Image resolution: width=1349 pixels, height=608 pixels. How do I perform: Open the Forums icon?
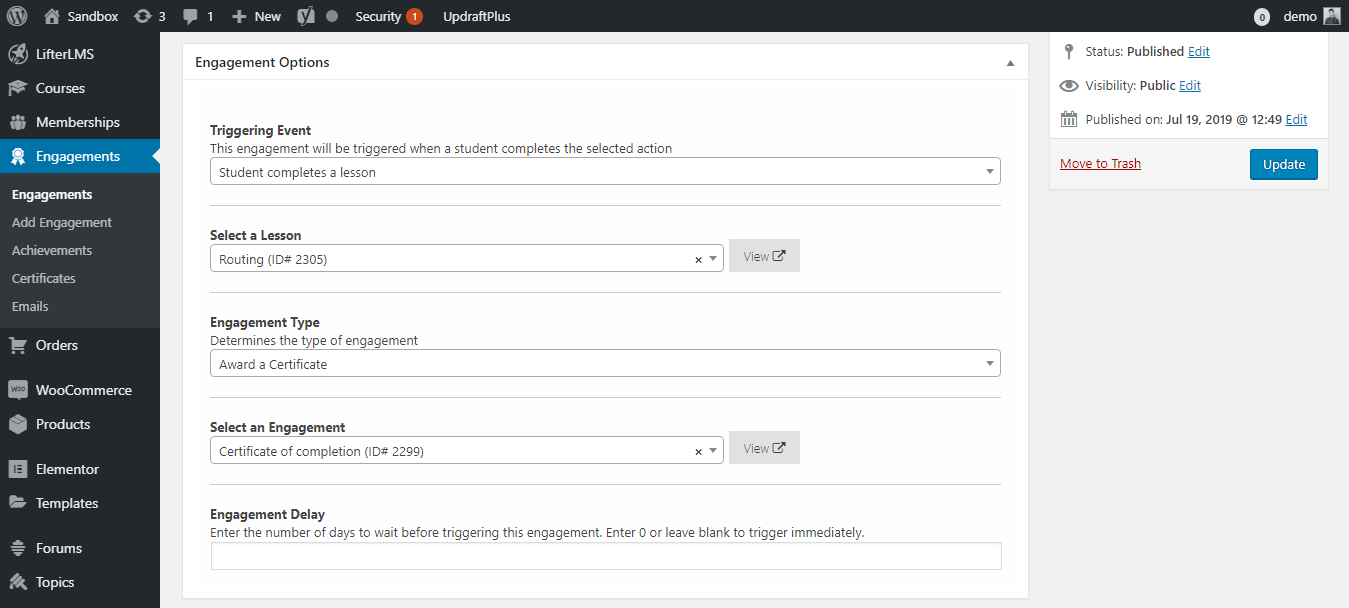(18, 548)
